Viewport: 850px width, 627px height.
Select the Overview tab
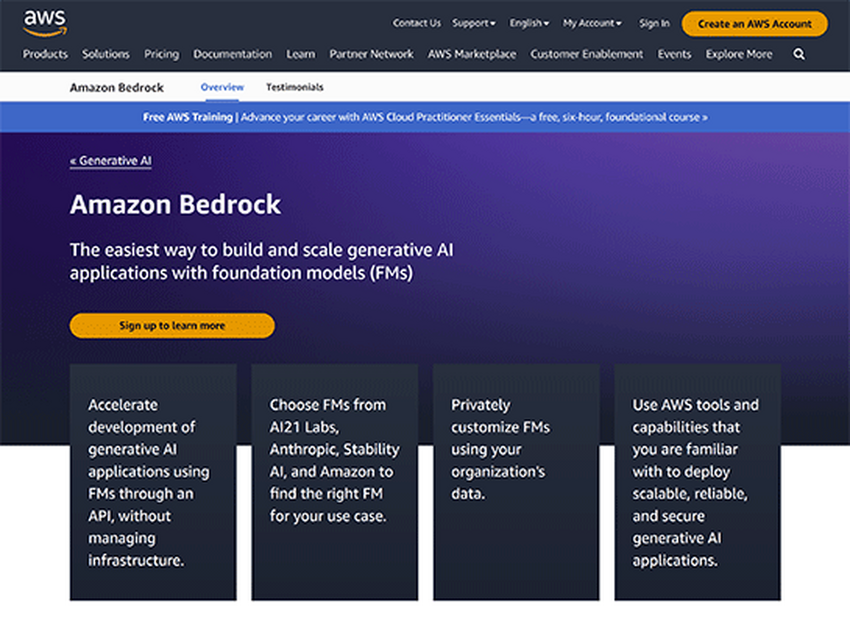222,88
